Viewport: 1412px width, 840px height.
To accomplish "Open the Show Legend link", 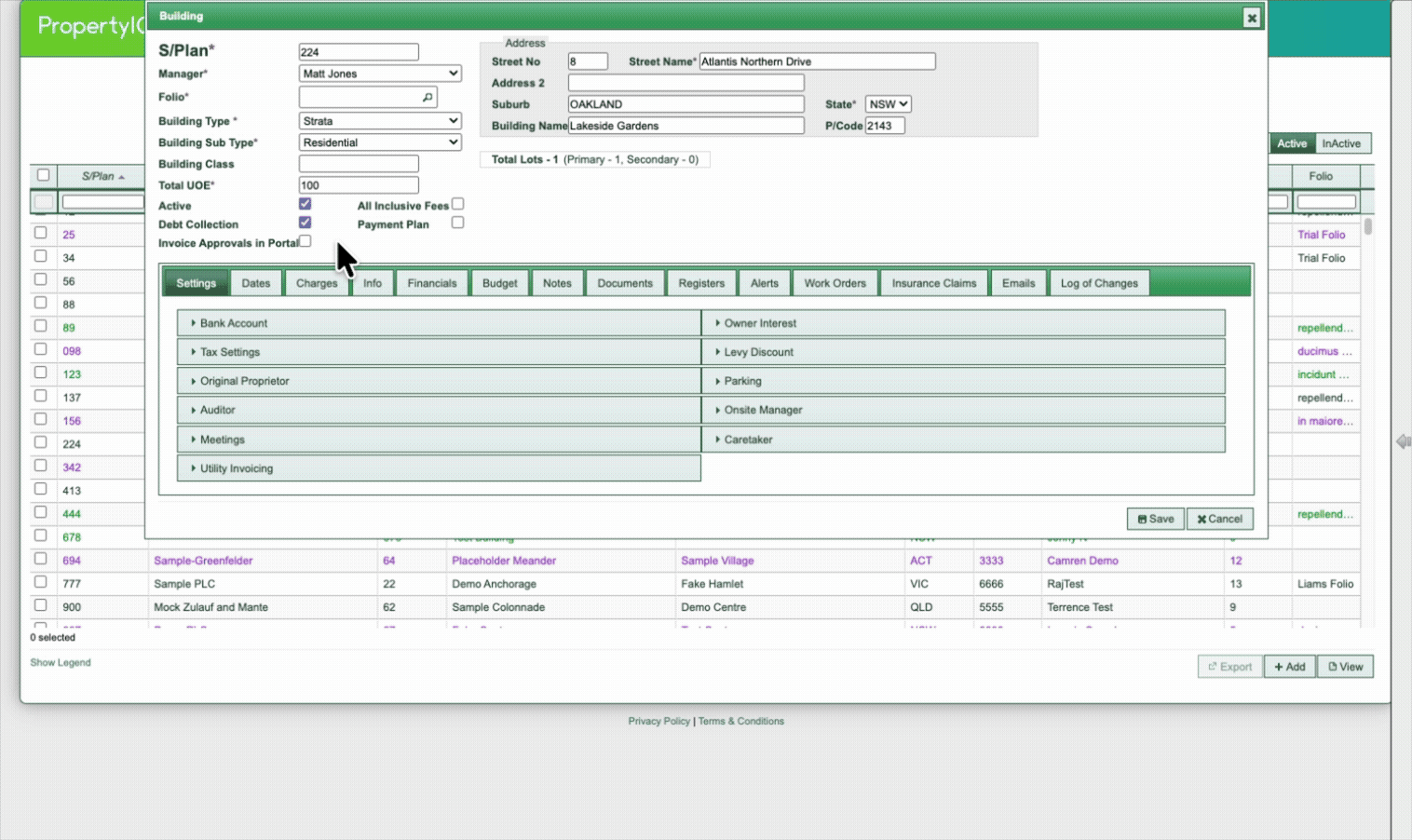I will click(61, 662).
